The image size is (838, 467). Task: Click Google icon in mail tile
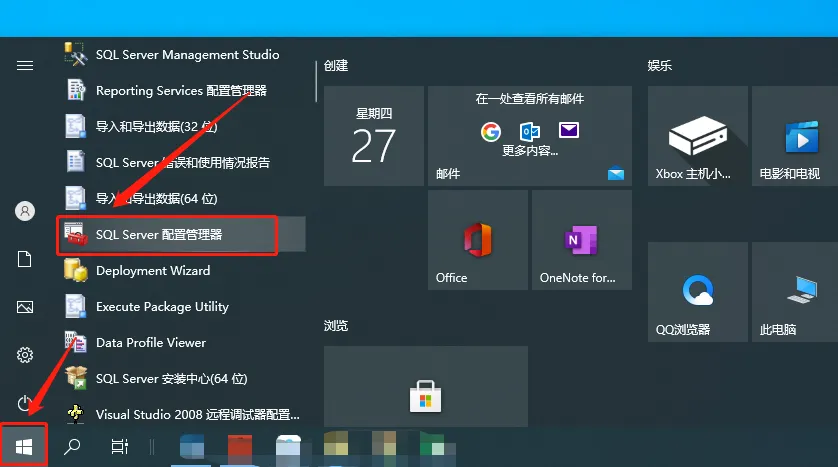click(x=491, y=131)
